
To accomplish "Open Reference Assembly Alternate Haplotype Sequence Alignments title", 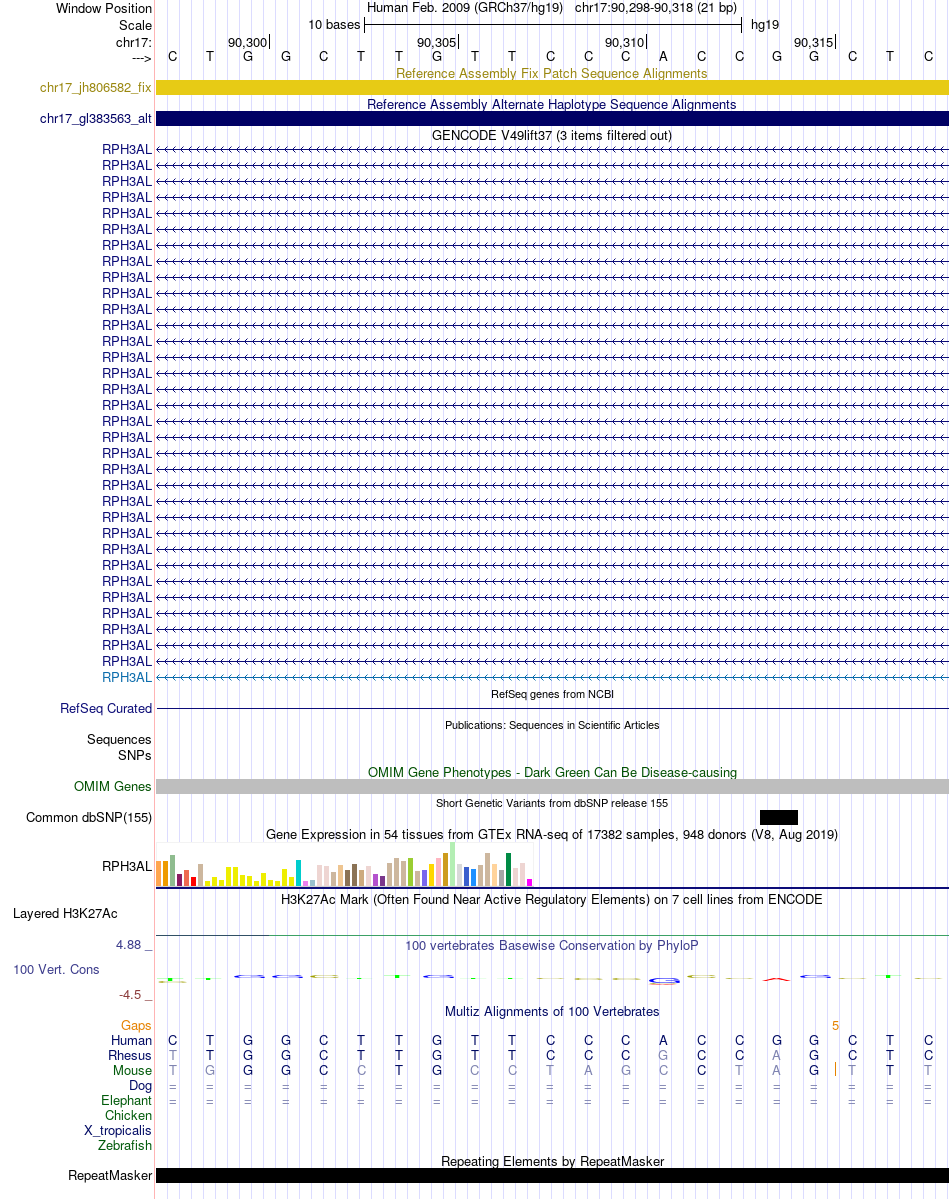I will pos(551,105).
